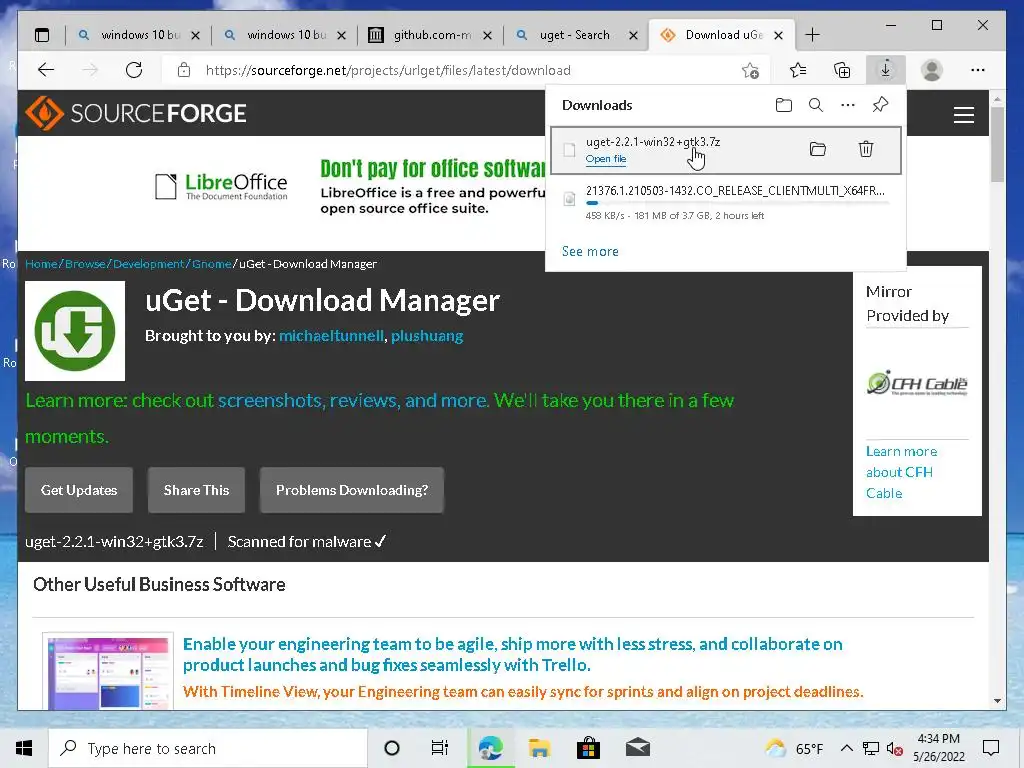Screen dimensions: 1024x768
Task: Click 'Browse' breadcrumb link
Action: tap(85, 264)
